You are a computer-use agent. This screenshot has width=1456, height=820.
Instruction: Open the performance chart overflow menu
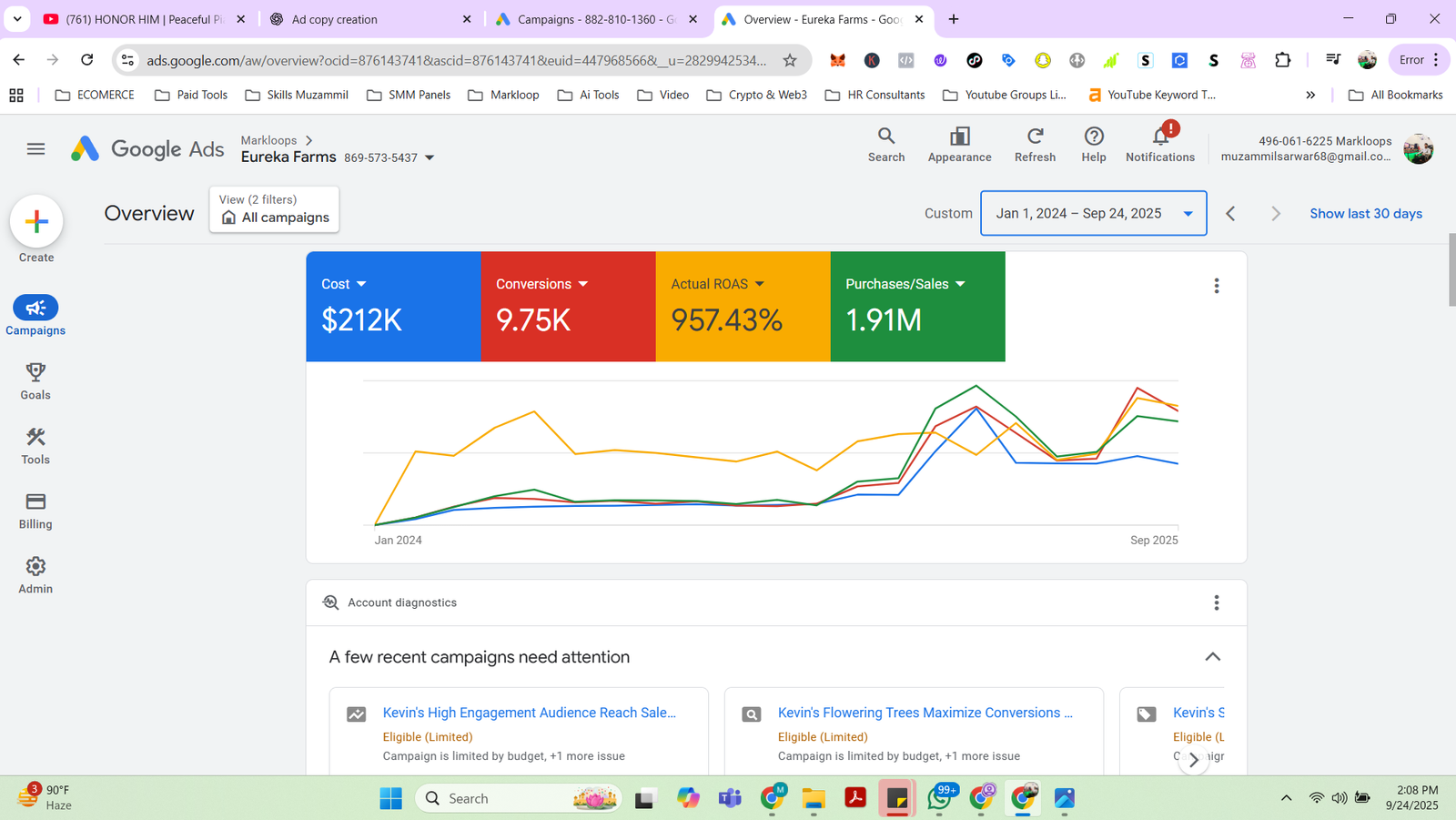coord(1216,285)
